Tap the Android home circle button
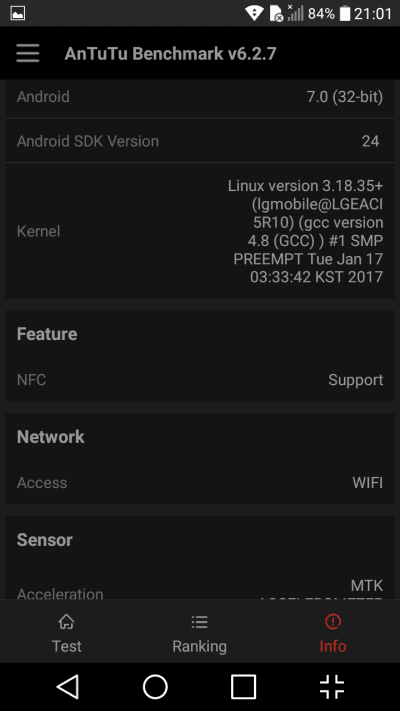The height and width of the screenshot is (711, 400). tap(156, 687)
